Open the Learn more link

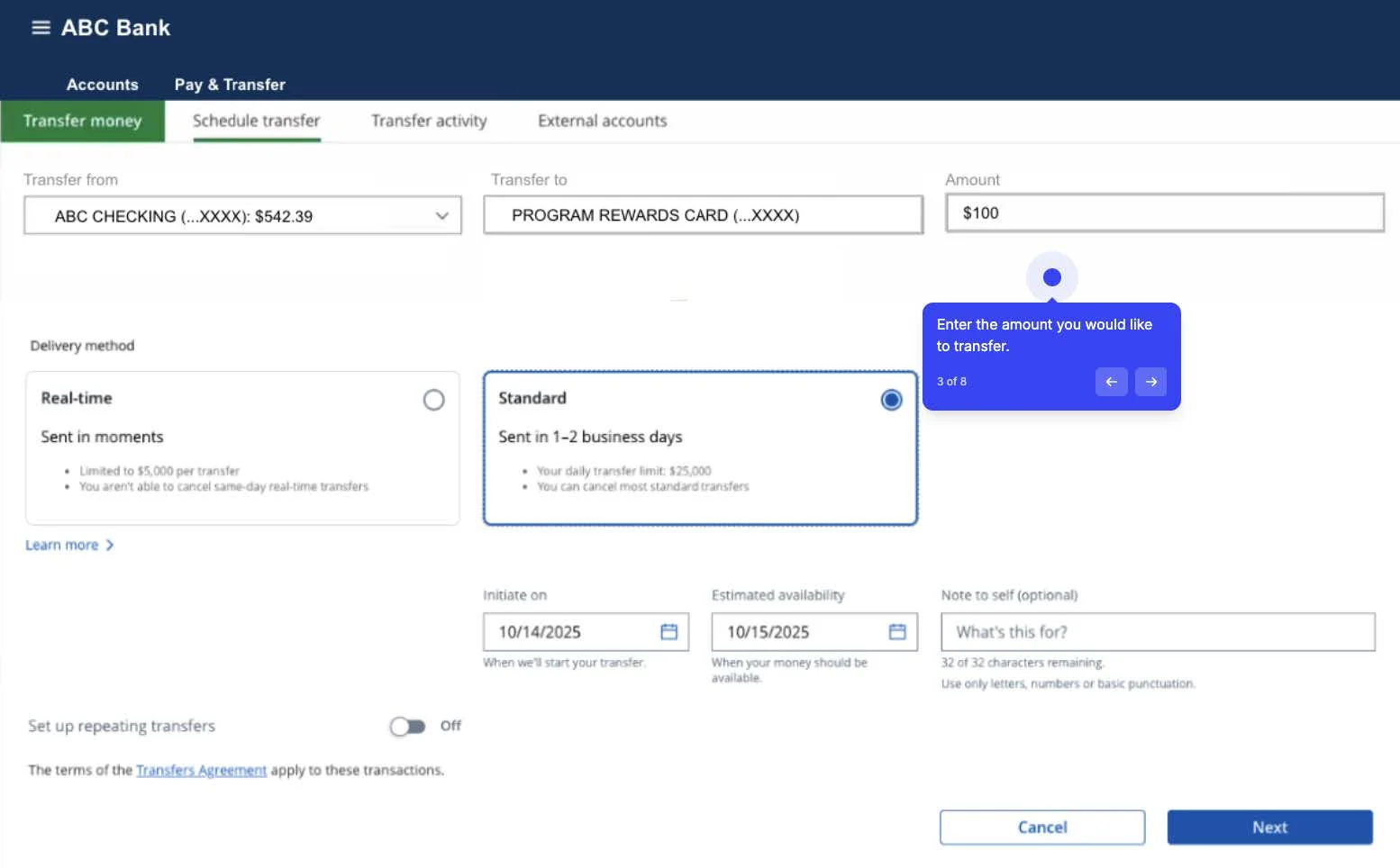click(x=61, y=545)
